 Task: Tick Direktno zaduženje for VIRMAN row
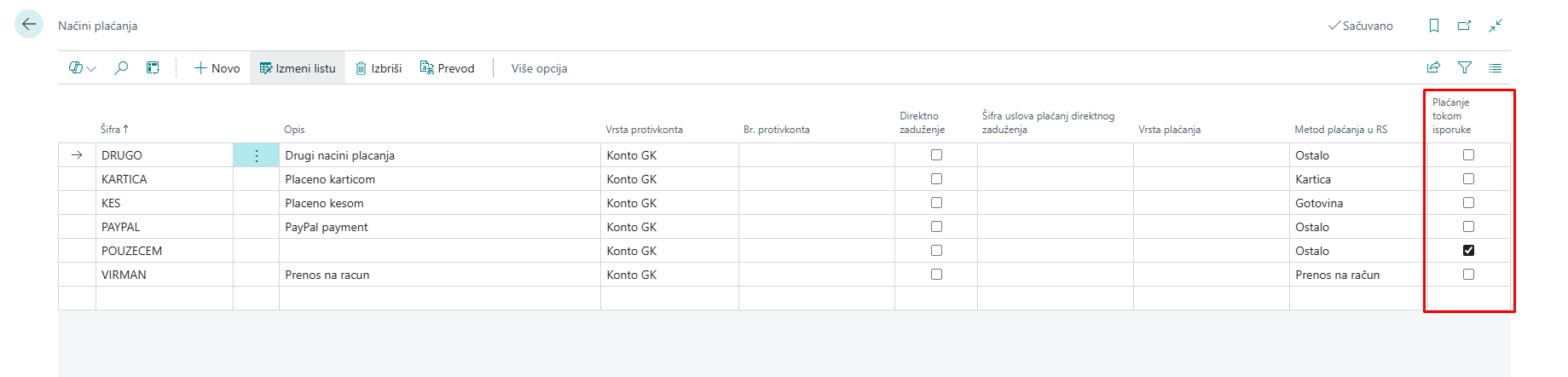tap(936, 275)
